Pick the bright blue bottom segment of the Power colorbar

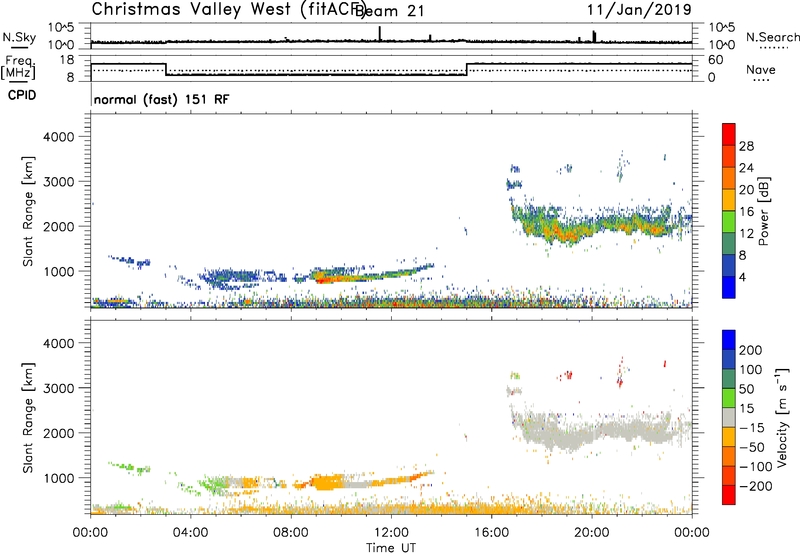point(729,288)
